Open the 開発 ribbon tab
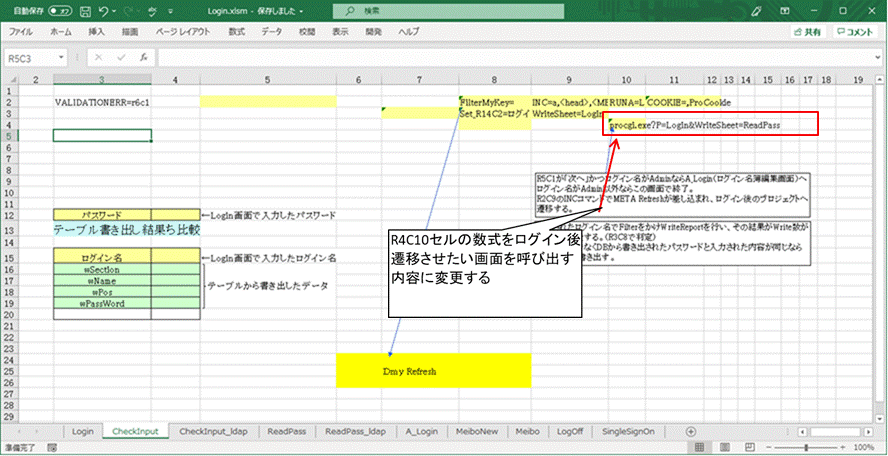 pyautogui.click(x=373, y=32)
